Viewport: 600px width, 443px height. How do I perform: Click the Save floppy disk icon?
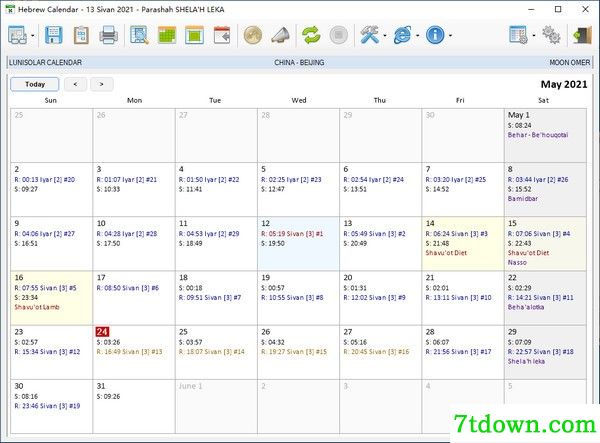click(54, 35)
